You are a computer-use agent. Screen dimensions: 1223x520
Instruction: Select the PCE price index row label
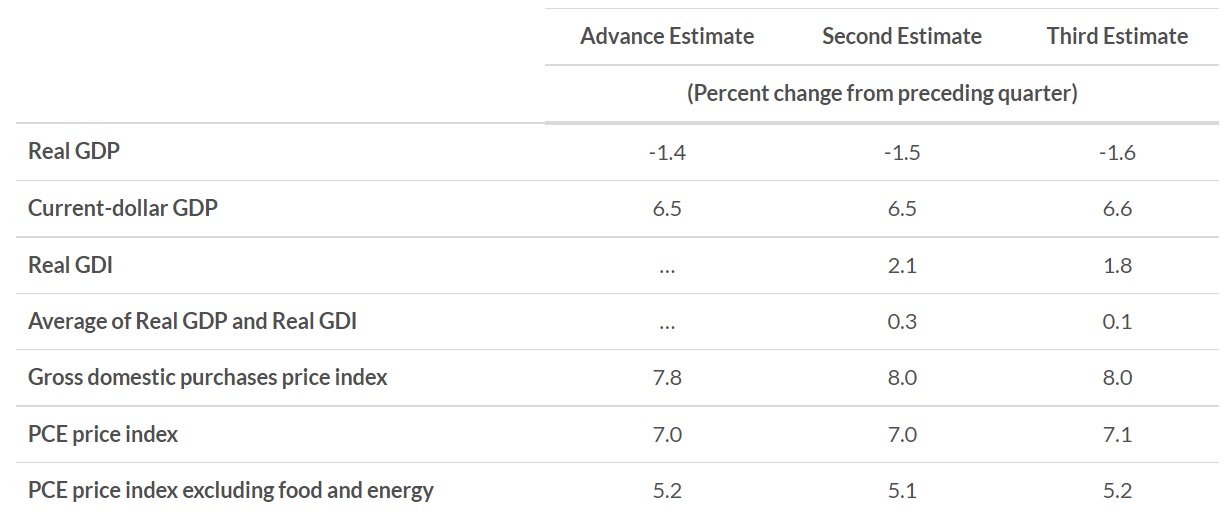coord(103,434)
